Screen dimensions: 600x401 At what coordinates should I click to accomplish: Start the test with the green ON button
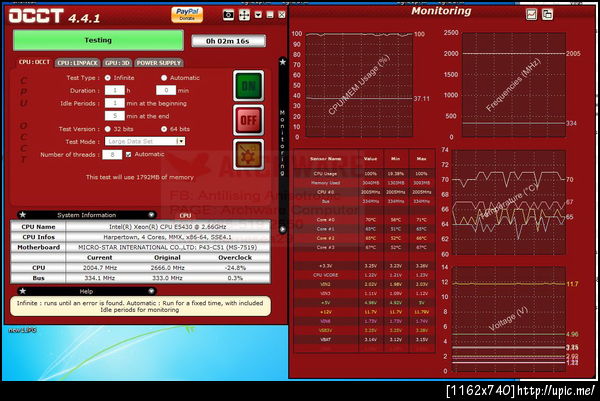[248, 86]
